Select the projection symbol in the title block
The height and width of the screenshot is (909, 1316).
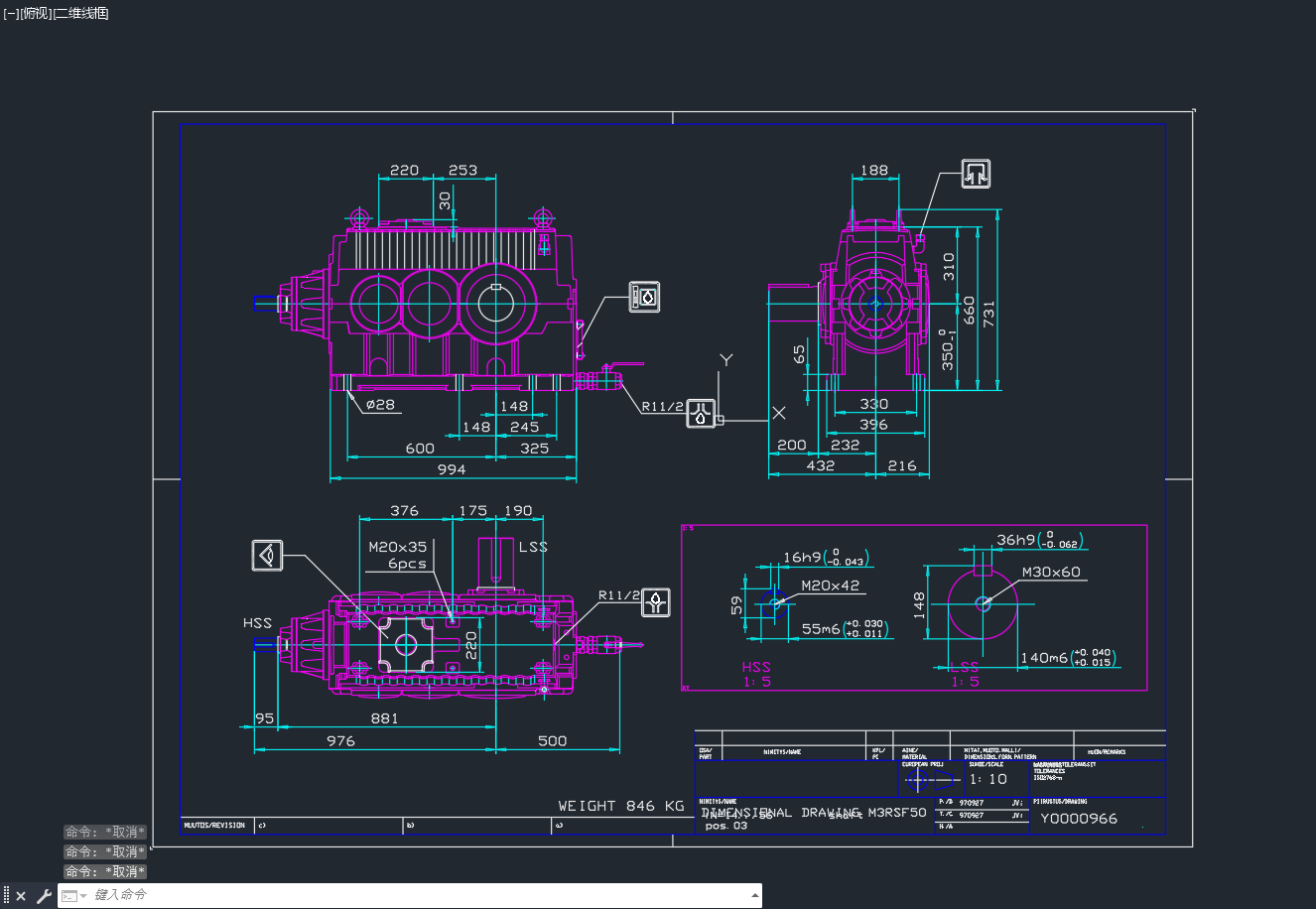coord(931,780)
